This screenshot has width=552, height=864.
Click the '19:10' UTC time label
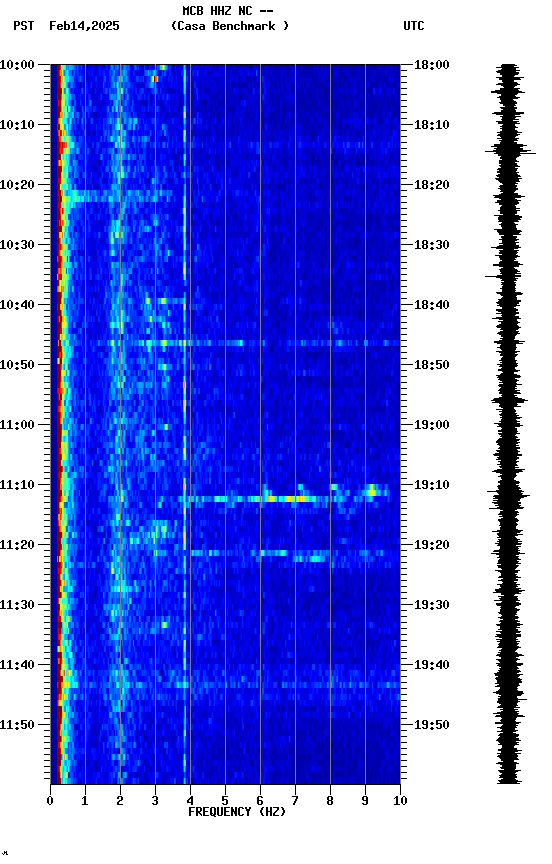pos(432,485)
